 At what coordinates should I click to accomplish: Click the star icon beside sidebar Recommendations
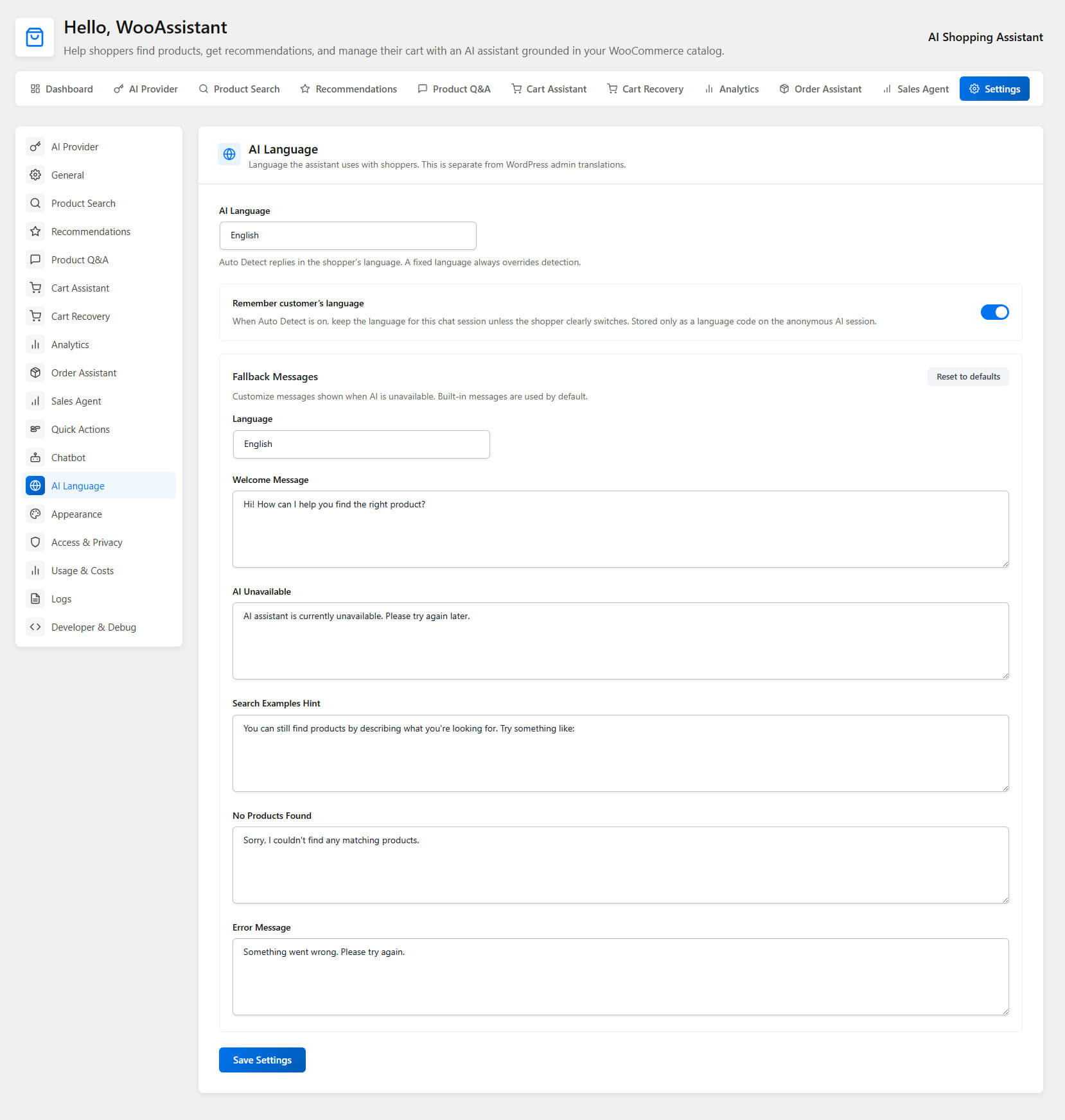pos(35,231)
